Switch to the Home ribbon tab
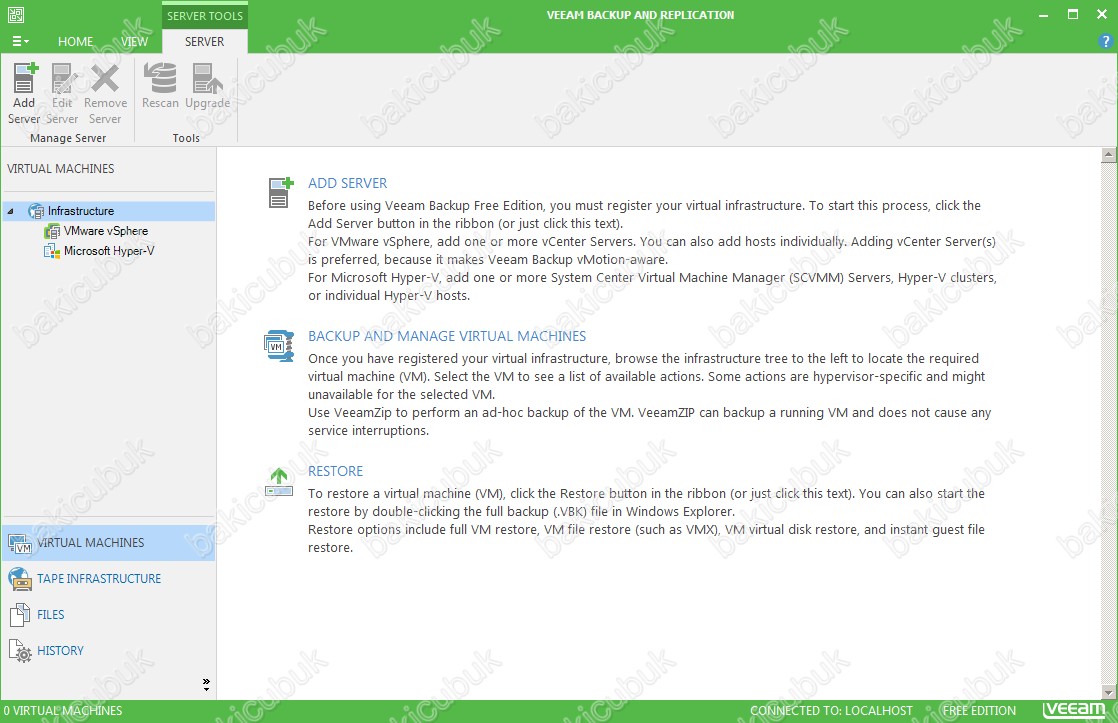 [76, 41]
